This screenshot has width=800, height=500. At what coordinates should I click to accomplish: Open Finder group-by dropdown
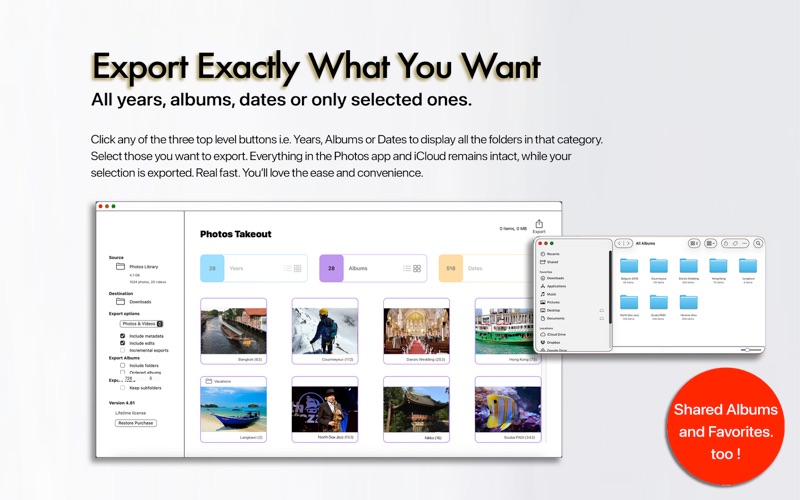click(x=711, y=243)
